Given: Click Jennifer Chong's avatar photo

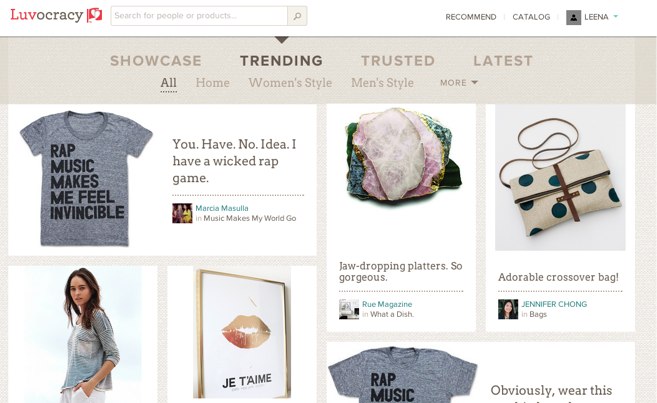Looking at the screenshot, I should [x=508, y=309].
